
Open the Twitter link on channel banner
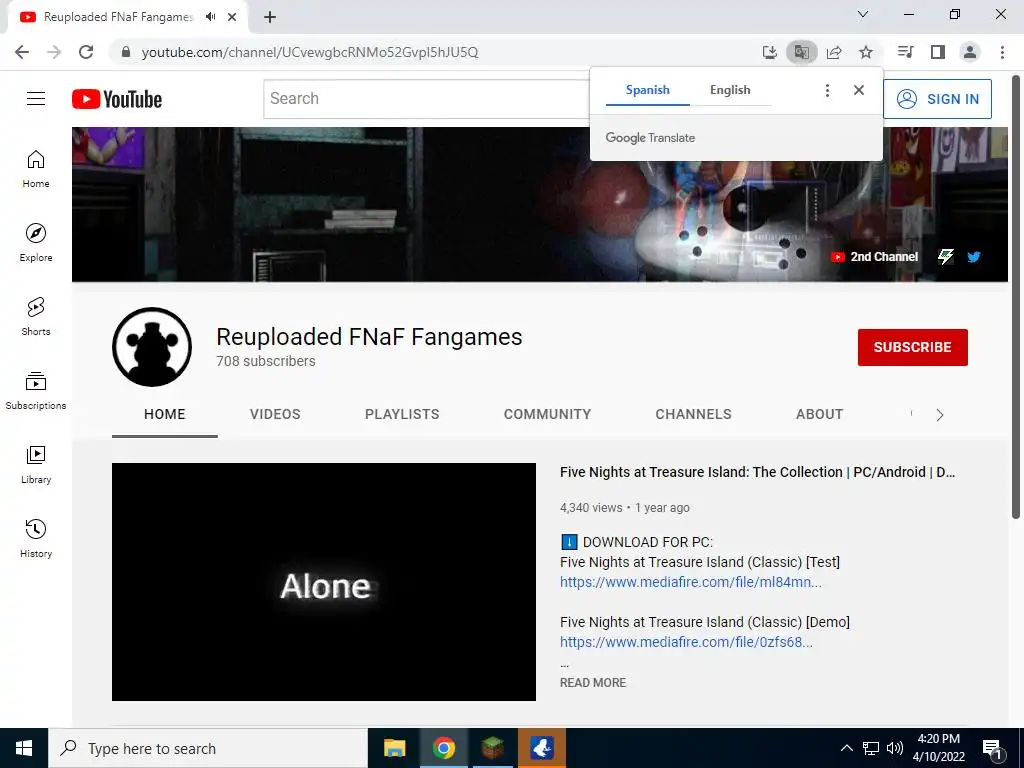[x=974, y=257]
